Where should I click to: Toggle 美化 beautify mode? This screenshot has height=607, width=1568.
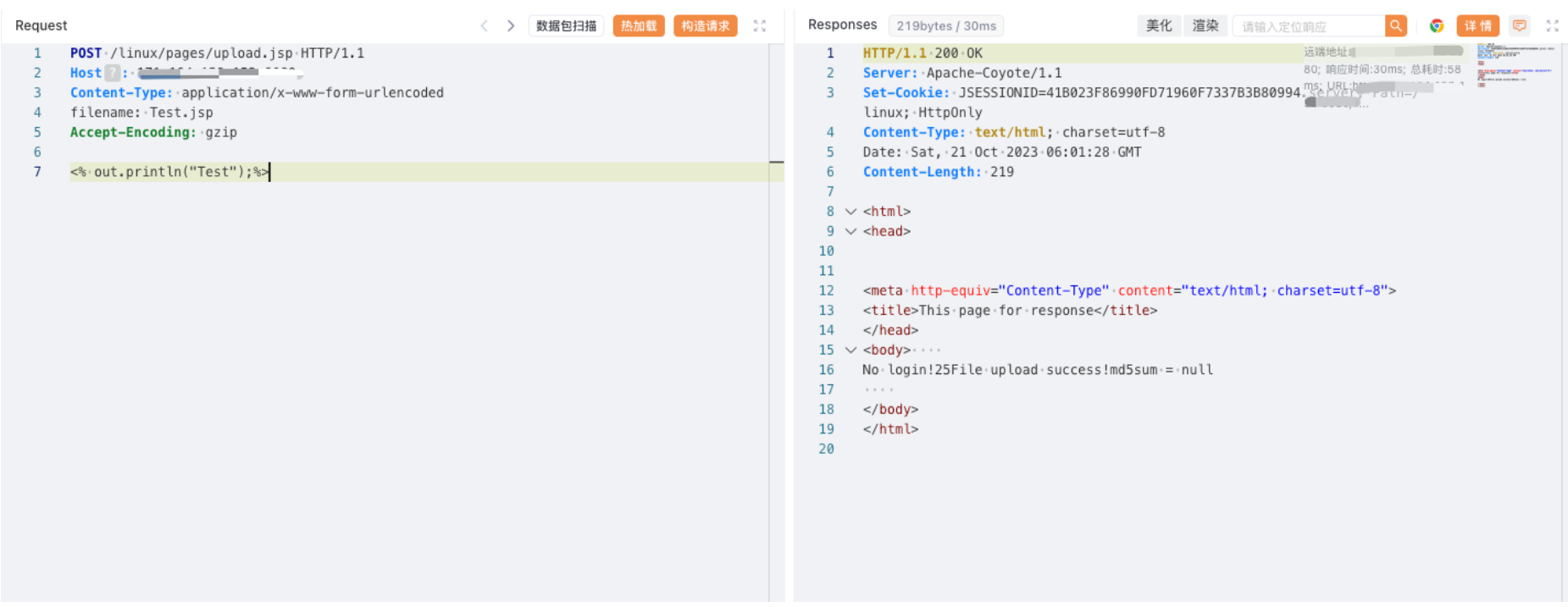click(1158, 26)
